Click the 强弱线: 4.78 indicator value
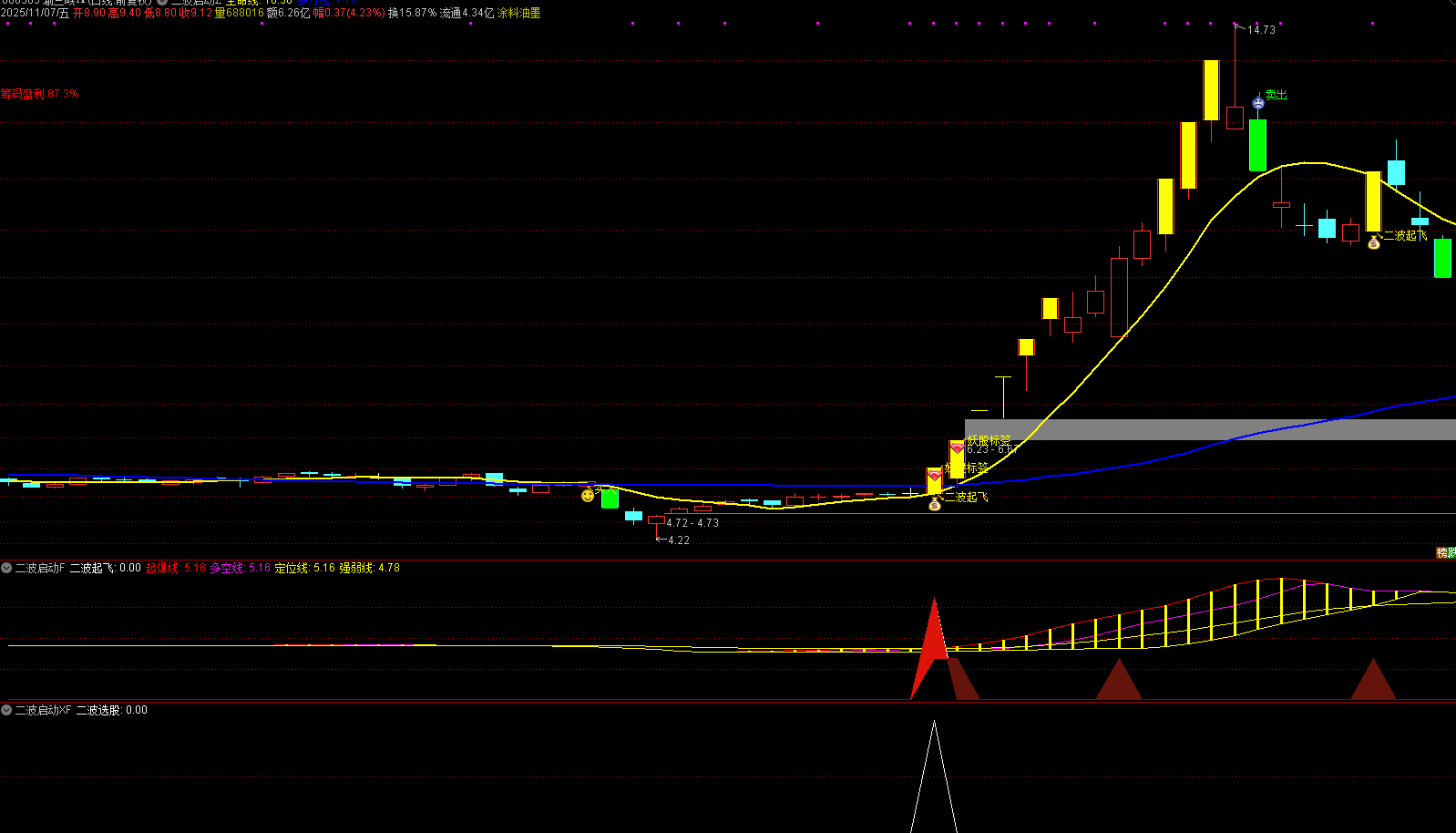The image size is (1456, 833). coord(369,568)
